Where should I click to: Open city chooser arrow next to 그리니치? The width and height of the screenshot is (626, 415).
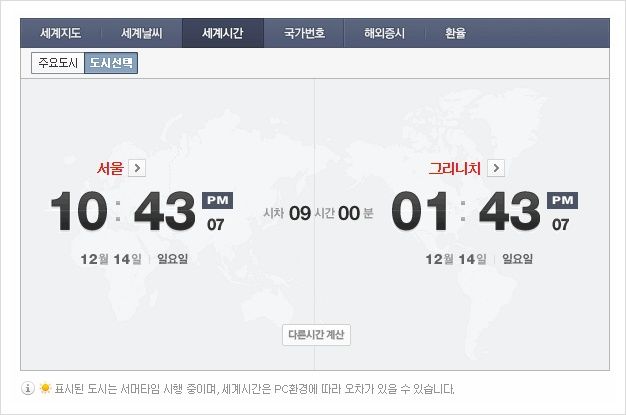[496, 168]
